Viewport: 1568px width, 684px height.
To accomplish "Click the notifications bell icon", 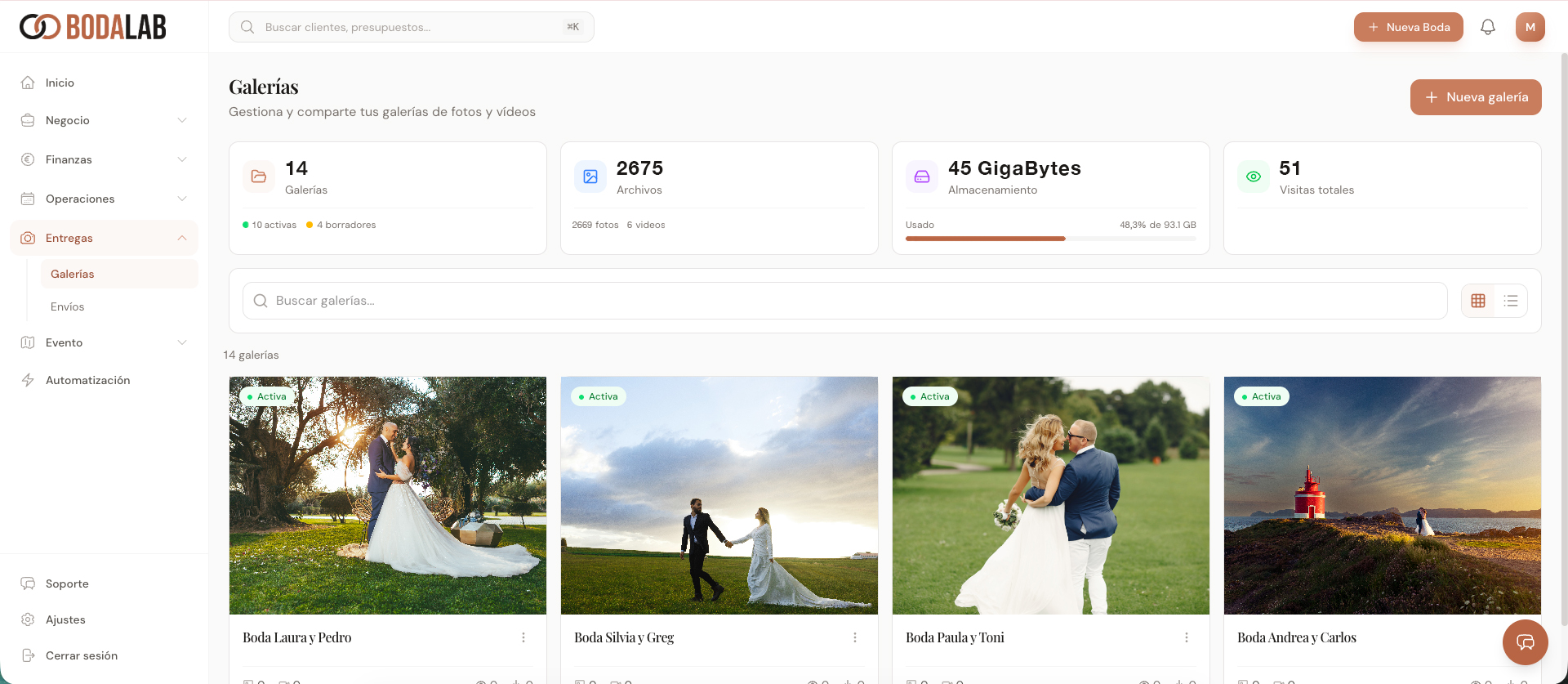I will 1487,27.
